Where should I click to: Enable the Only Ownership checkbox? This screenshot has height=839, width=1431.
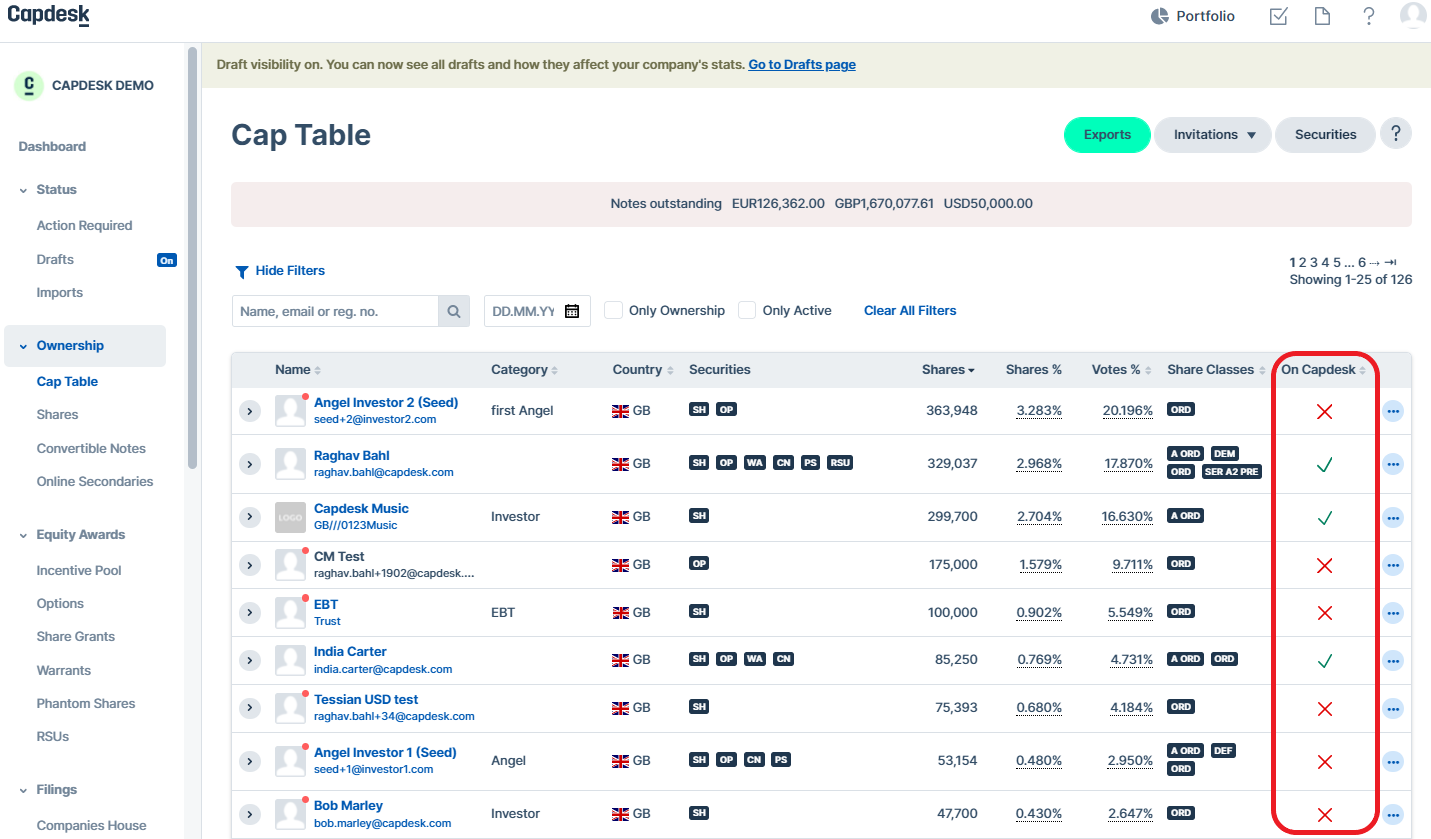tap(613, 310)
